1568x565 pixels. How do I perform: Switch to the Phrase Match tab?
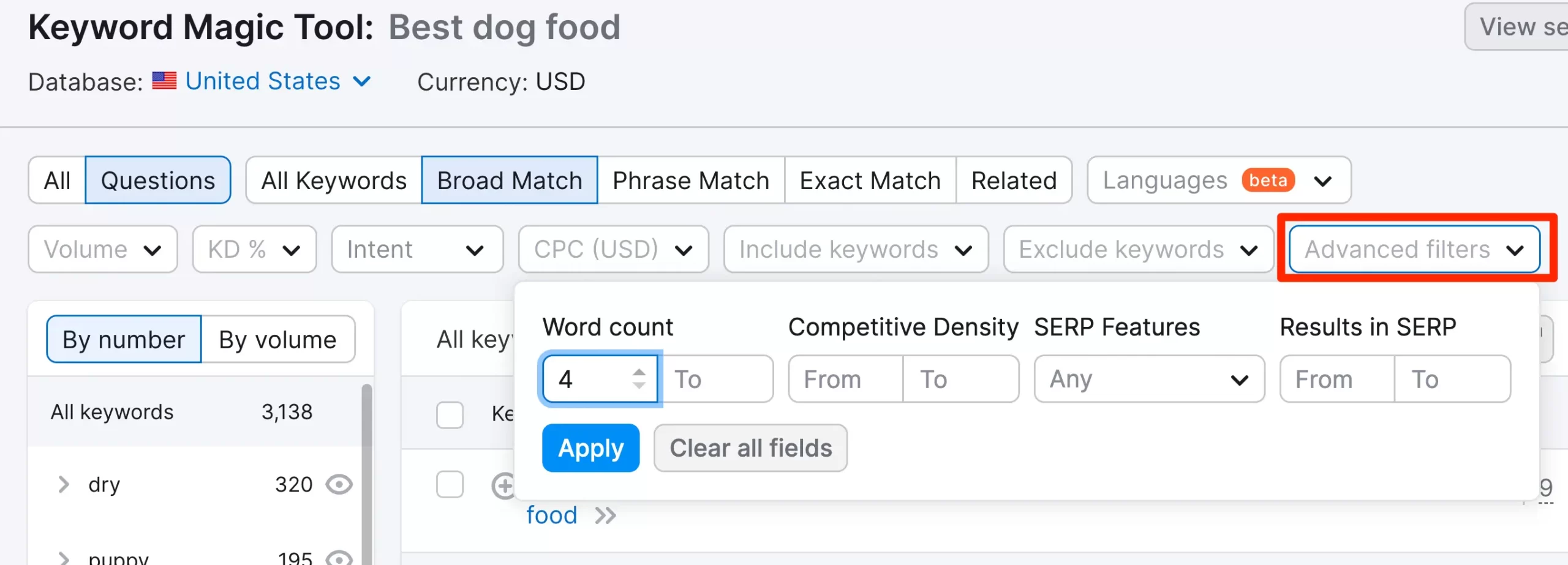pyautogui.click(x=691, y=181)
